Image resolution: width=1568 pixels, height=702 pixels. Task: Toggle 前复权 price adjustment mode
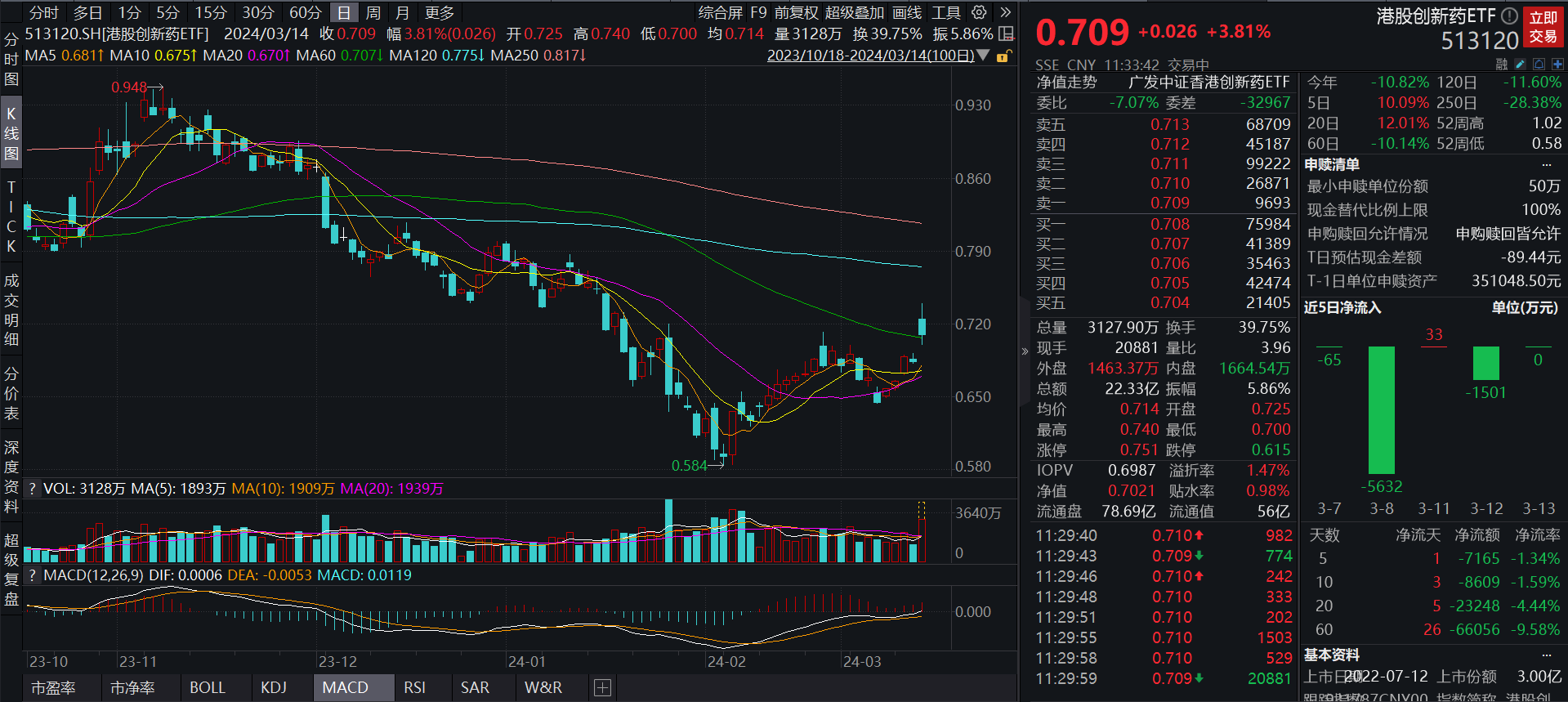796,12
